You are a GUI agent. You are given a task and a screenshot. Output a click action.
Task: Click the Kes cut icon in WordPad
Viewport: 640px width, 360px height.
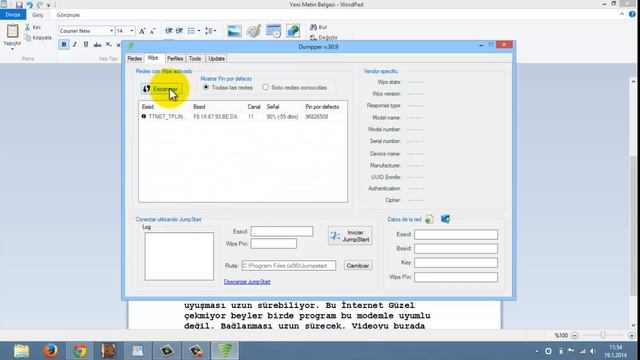[x=27, y=27]
